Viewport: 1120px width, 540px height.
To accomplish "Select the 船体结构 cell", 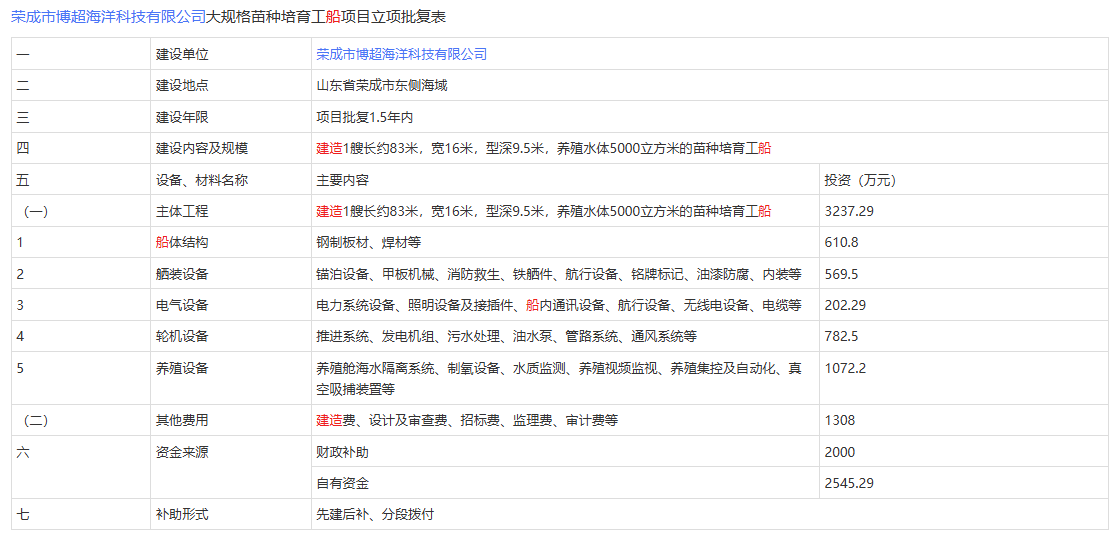I will tap(231, 243).
